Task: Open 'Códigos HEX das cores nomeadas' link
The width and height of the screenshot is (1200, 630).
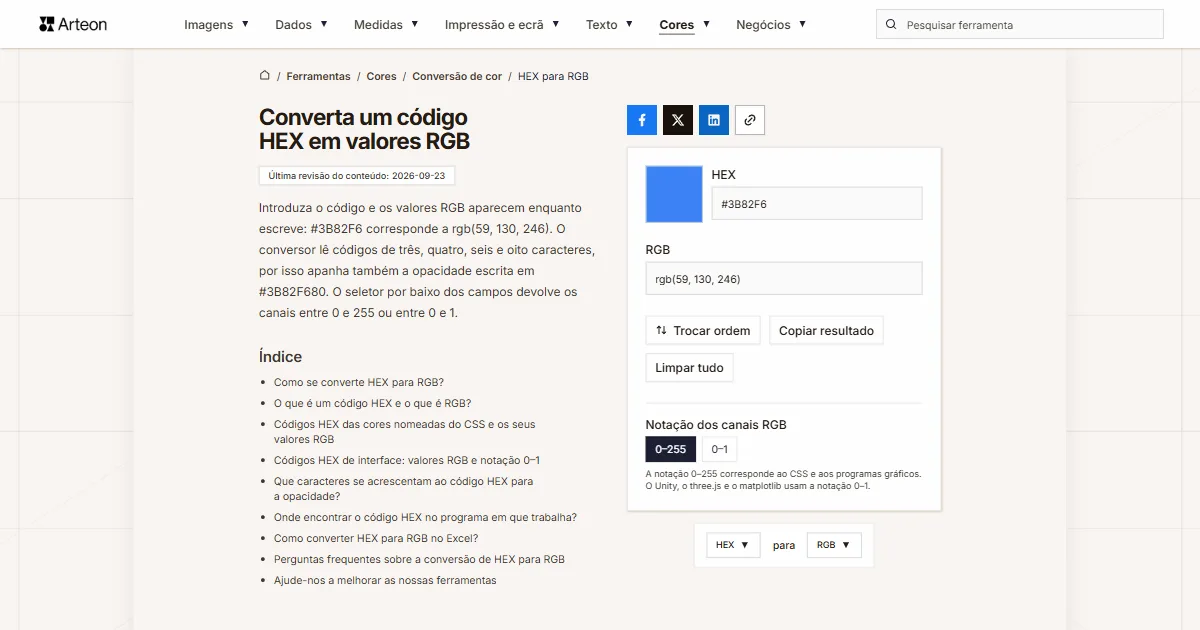Action: 405,432
